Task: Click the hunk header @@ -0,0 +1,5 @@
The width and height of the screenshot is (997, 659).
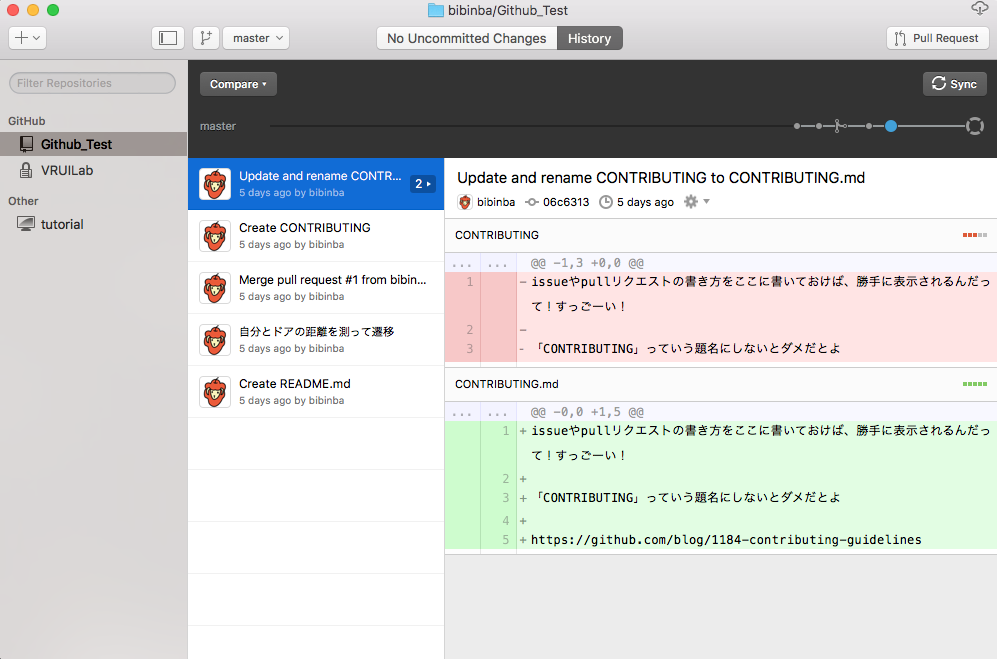Action: (587, 412)
